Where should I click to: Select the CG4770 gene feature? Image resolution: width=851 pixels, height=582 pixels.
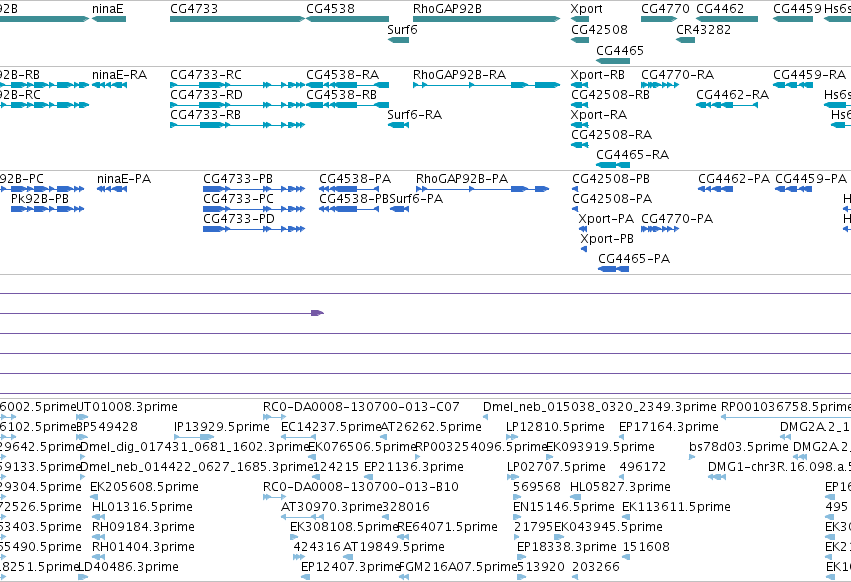[x=659, y=19]
